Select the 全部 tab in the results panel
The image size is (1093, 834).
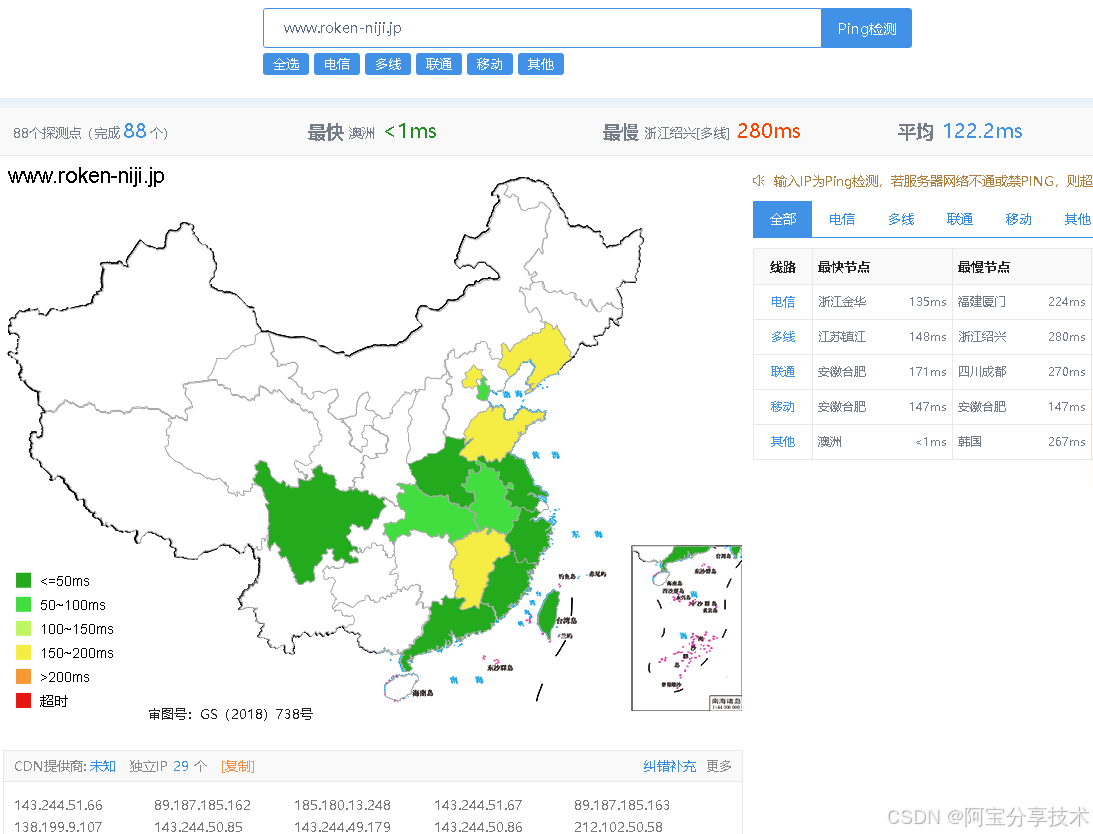782,219
